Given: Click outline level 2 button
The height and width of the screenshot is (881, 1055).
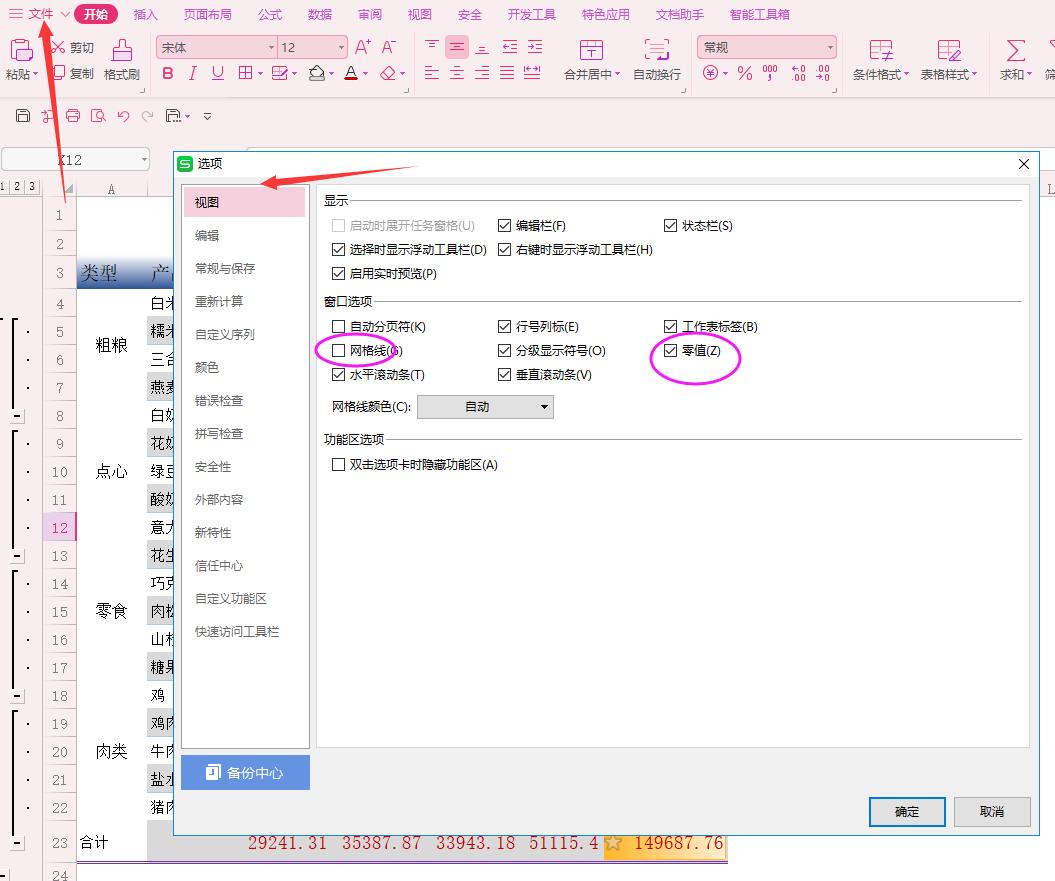Looking at the screenshot, I should (17, 186).
